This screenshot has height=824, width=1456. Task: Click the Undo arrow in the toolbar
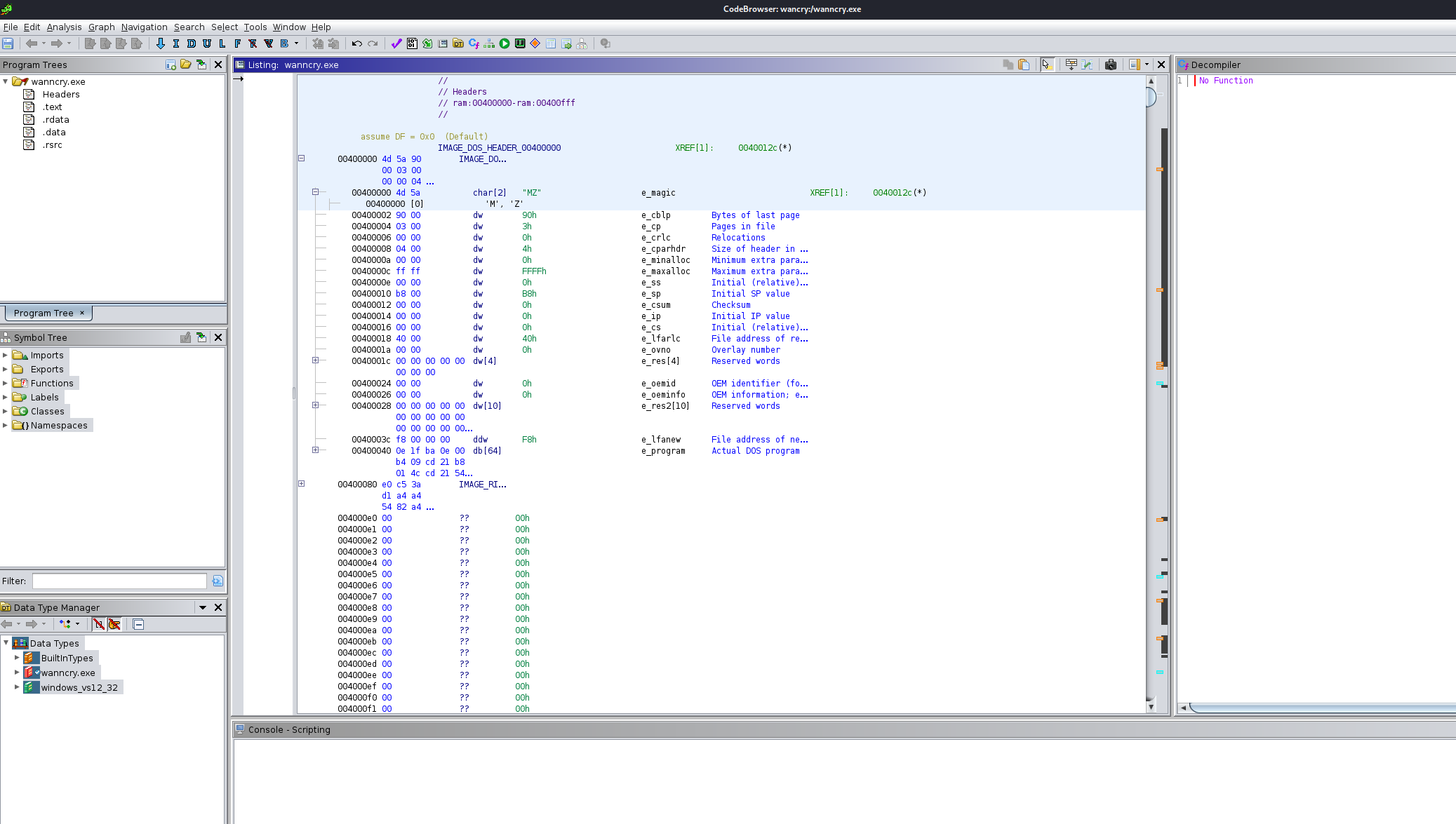click(356, 43)
